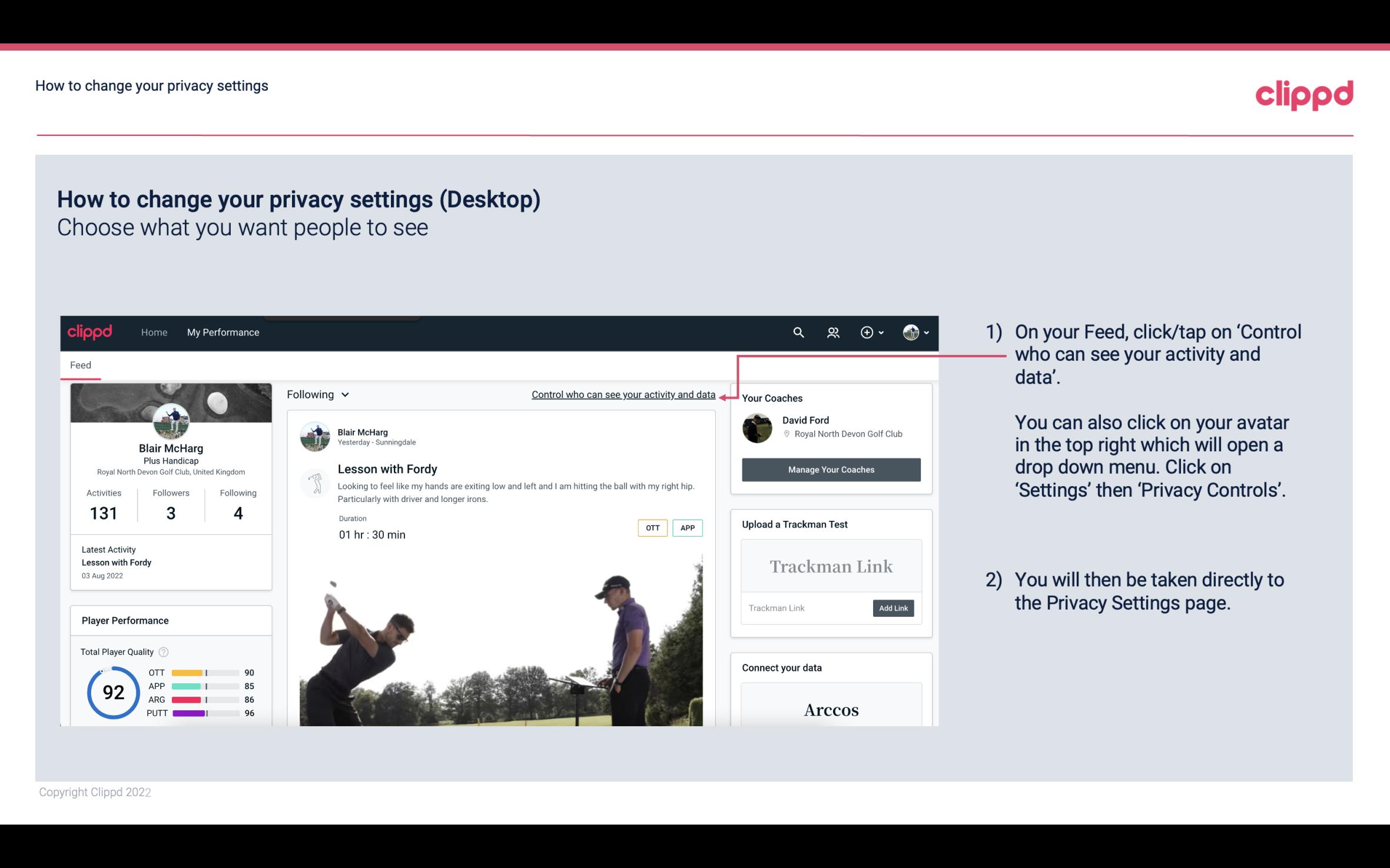
Task: Select My Performance tab in navigation
Action: point(222,331)
